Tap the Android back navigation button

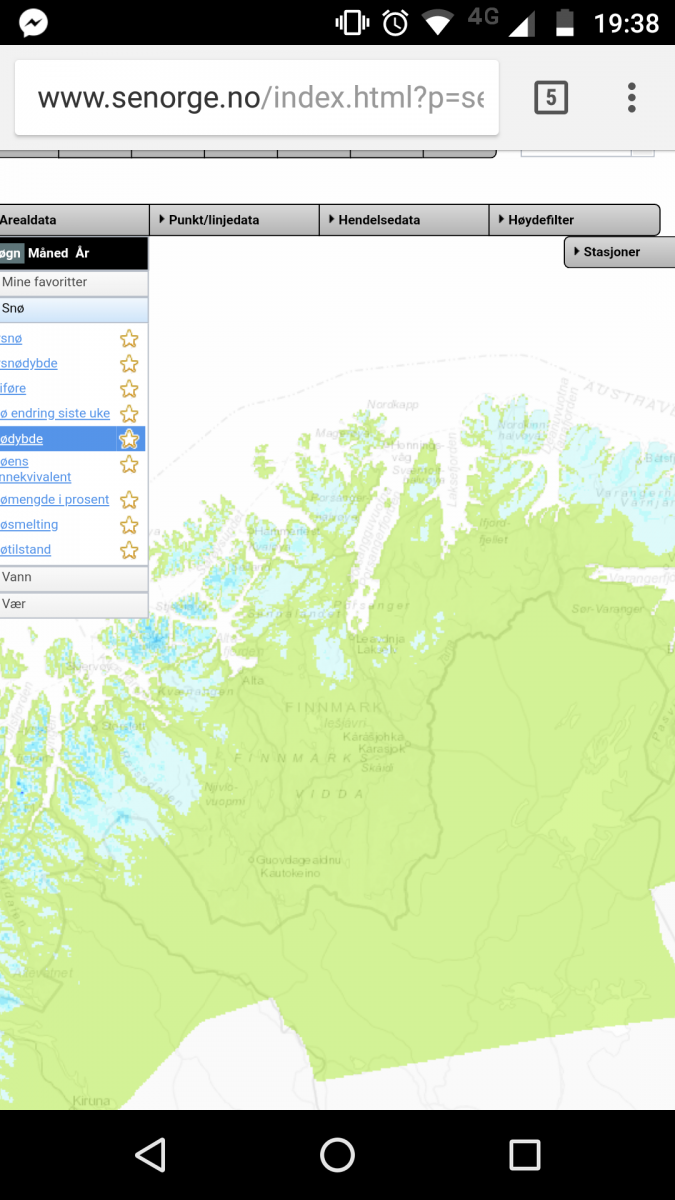click(x=150, y=1155)
